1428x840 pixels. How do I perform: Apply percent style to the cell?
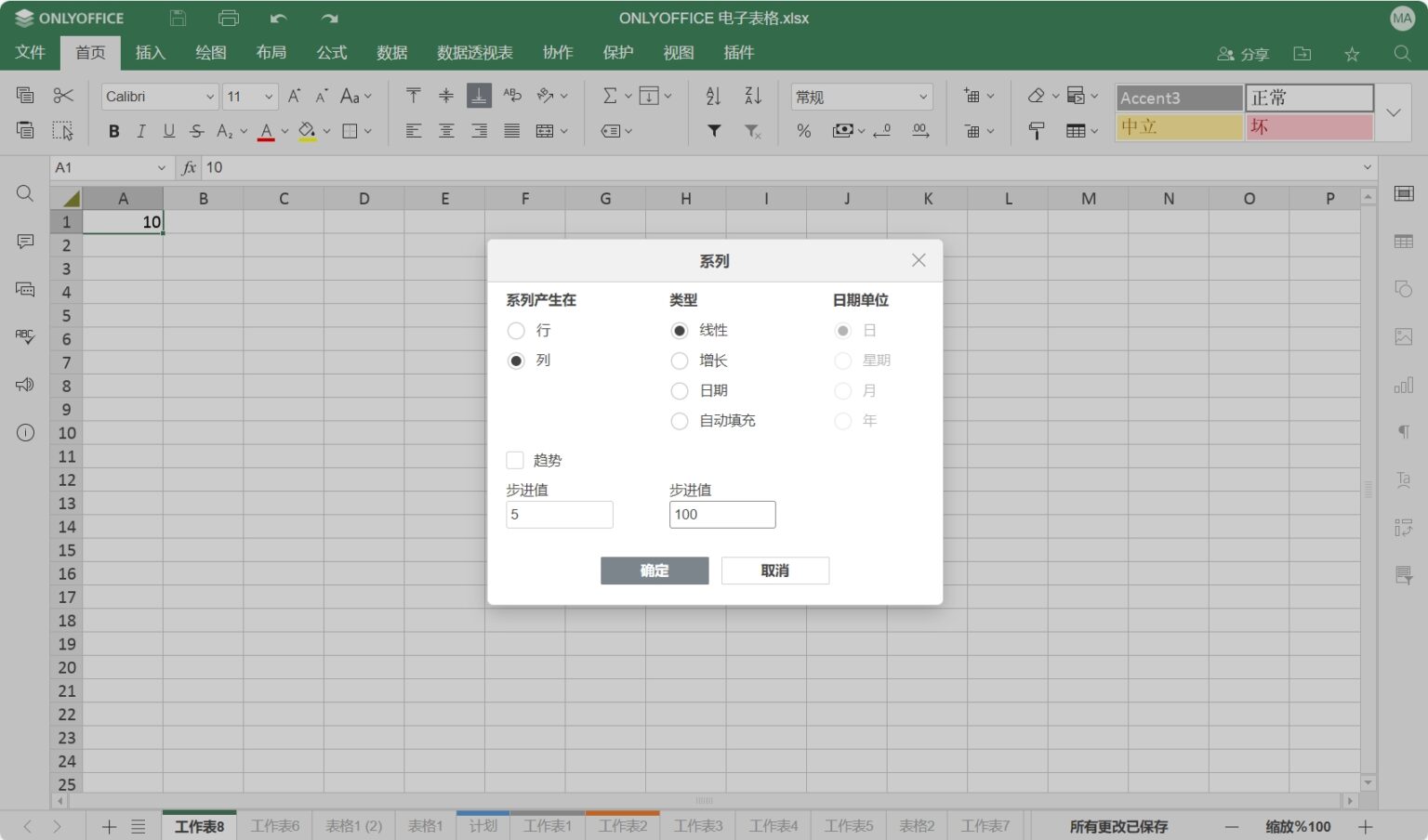pos(802,131)
